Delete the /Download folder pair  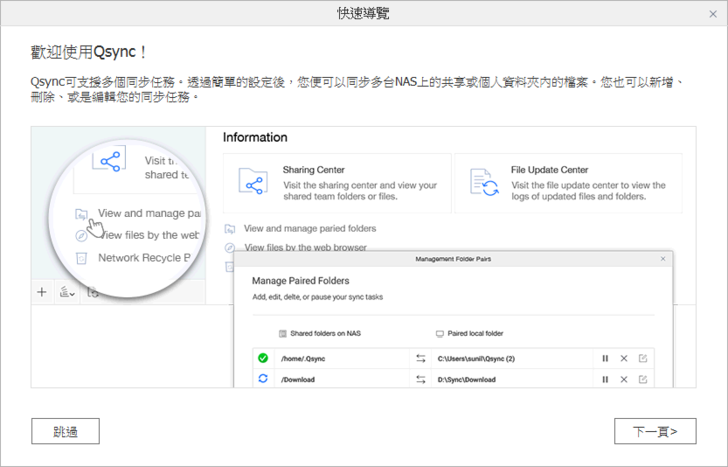[624, 379]
